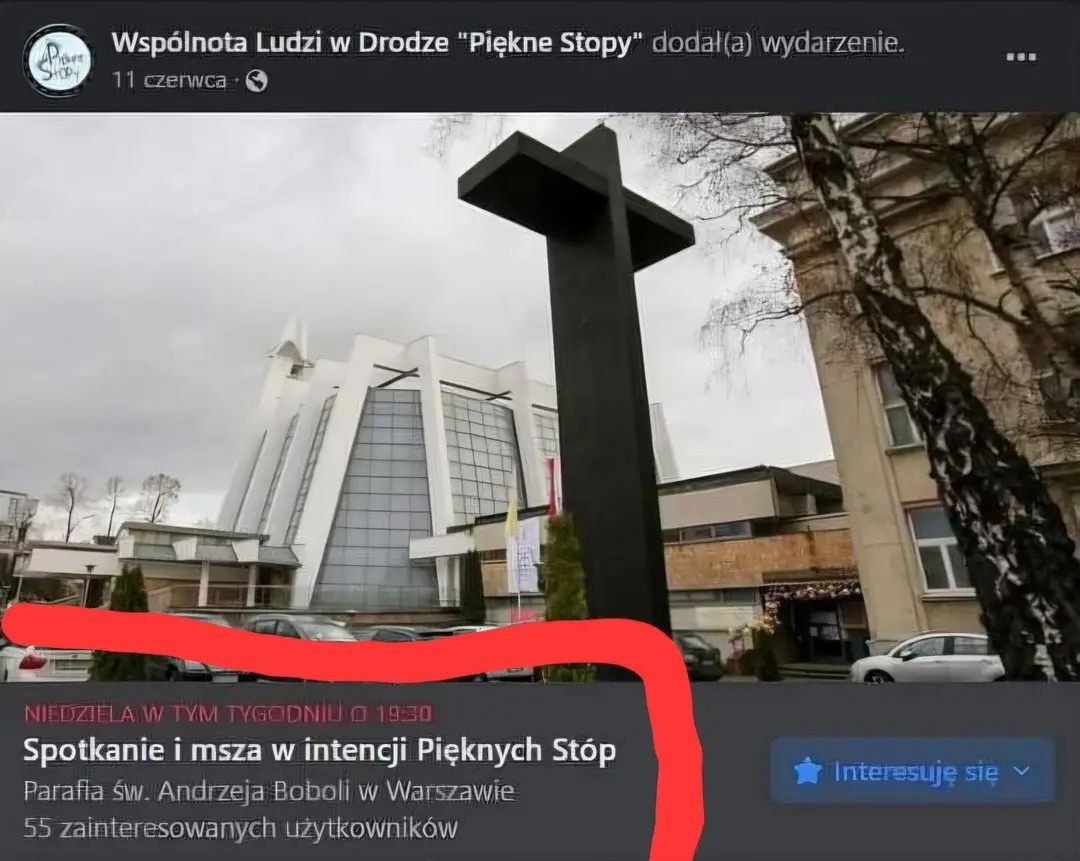Click the white church building in the photo

(x=386, y=468)
